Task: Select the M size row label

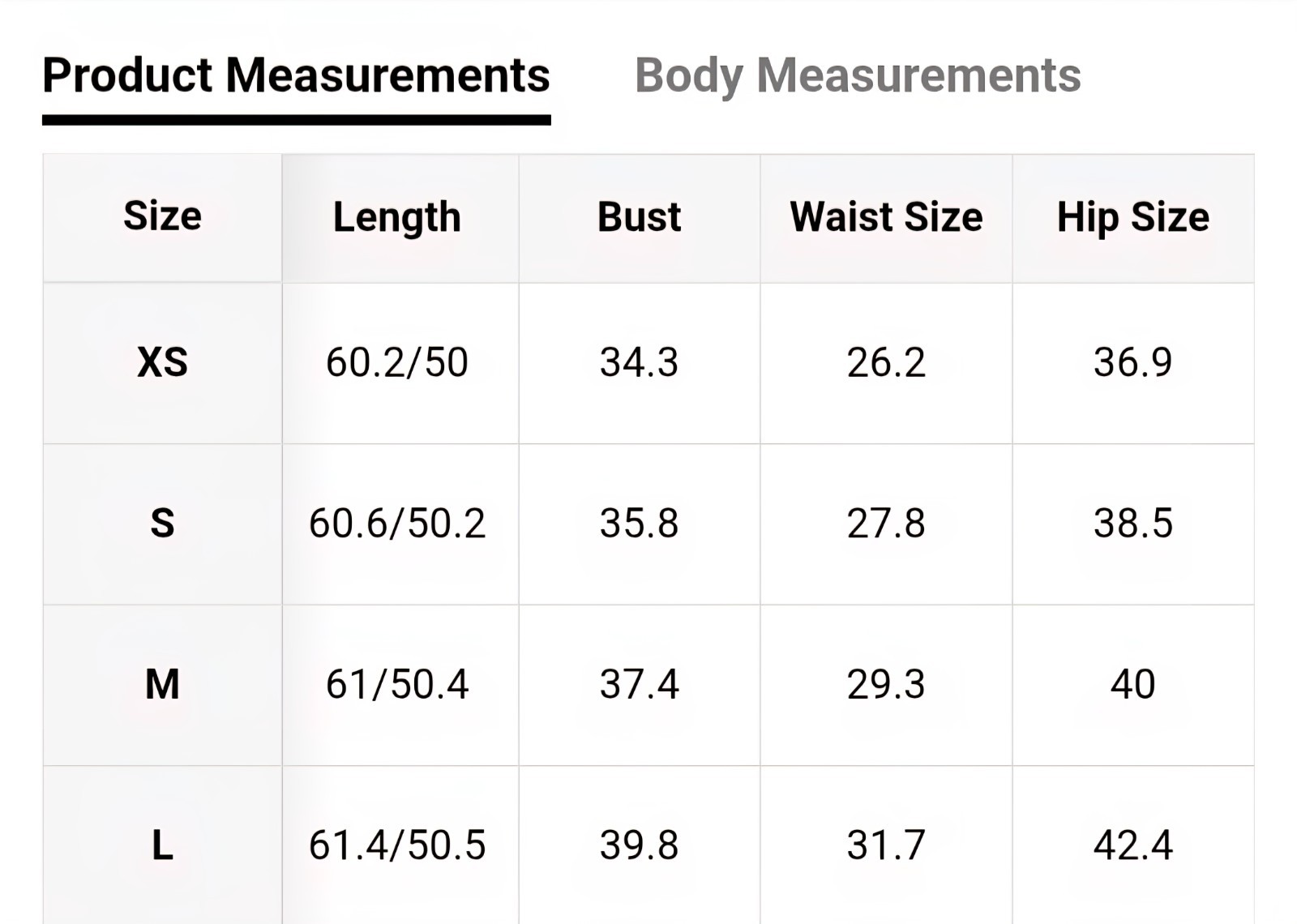Action: (x=162, y=685)
